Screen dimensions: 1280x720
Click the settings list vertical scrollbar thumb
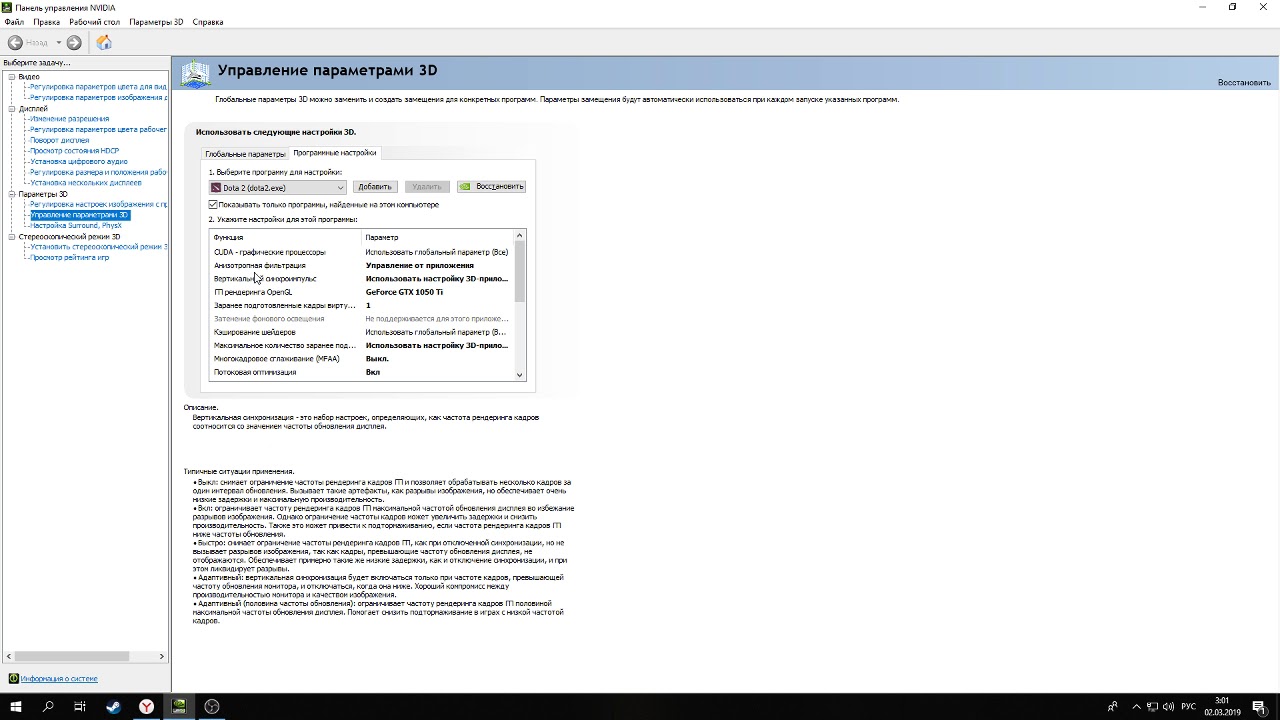[x=519, y=272]
